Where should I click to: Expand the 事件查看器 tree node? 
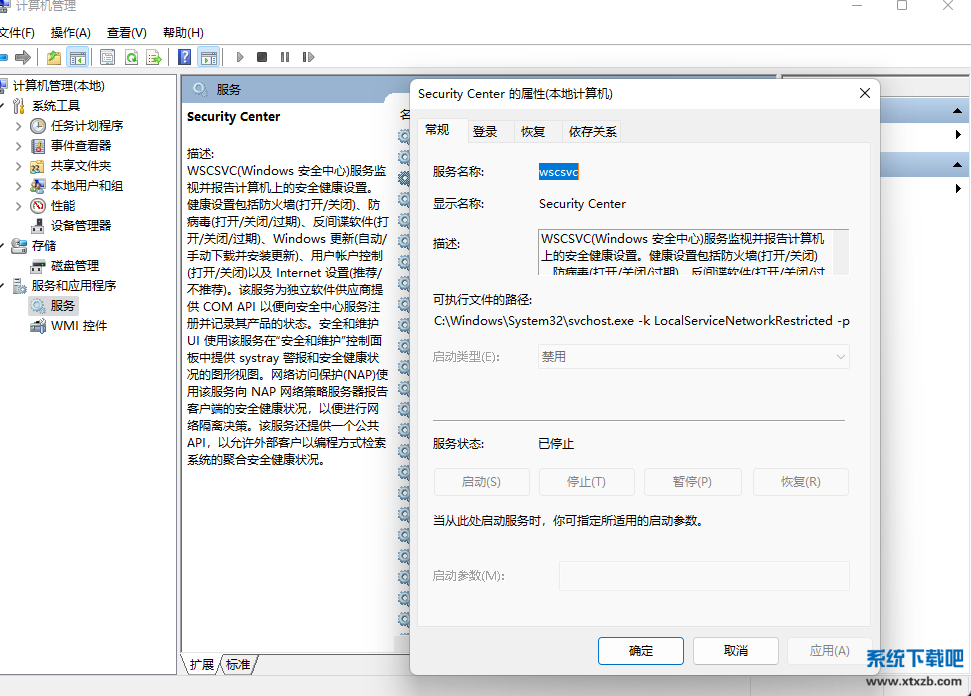pyautogui.click(x=18, y=146)
